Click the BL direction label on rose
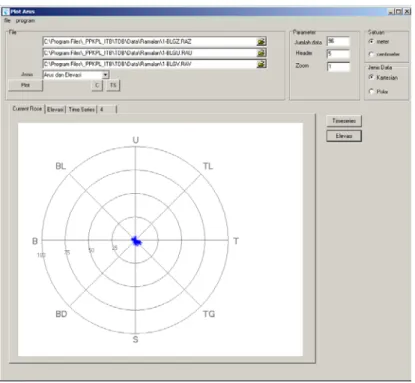The image size is (415, 383). pos(61,166)
